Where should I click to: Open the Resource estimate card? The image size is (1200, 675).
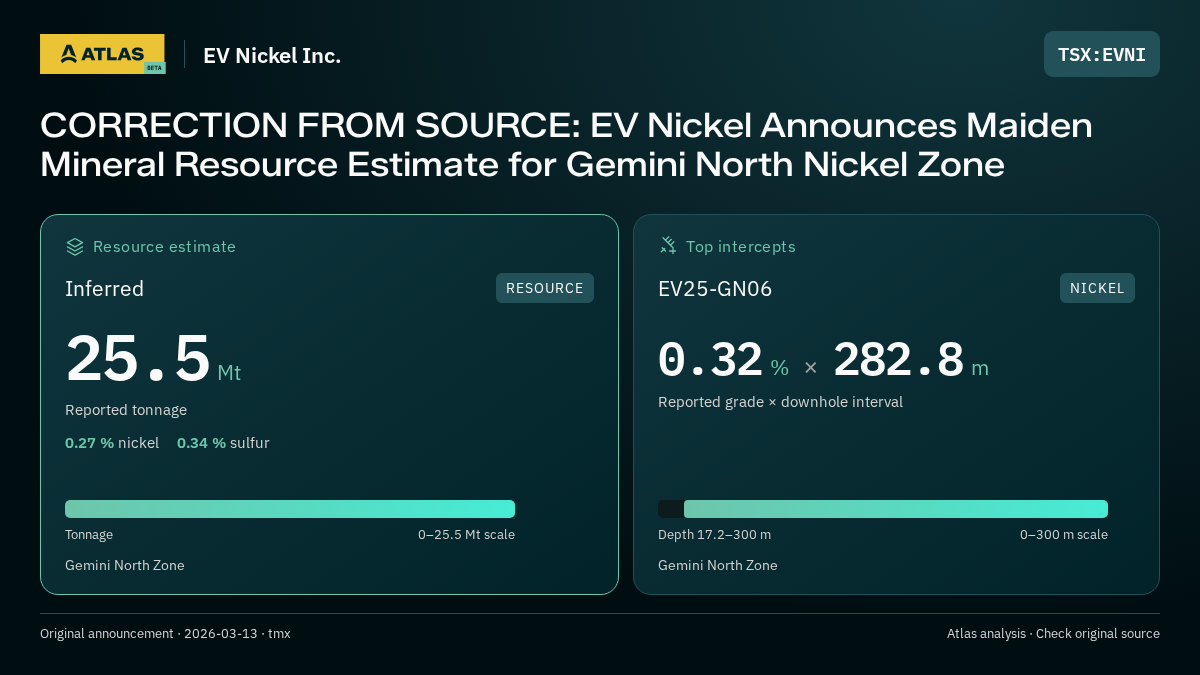click(x=329, y=404)
